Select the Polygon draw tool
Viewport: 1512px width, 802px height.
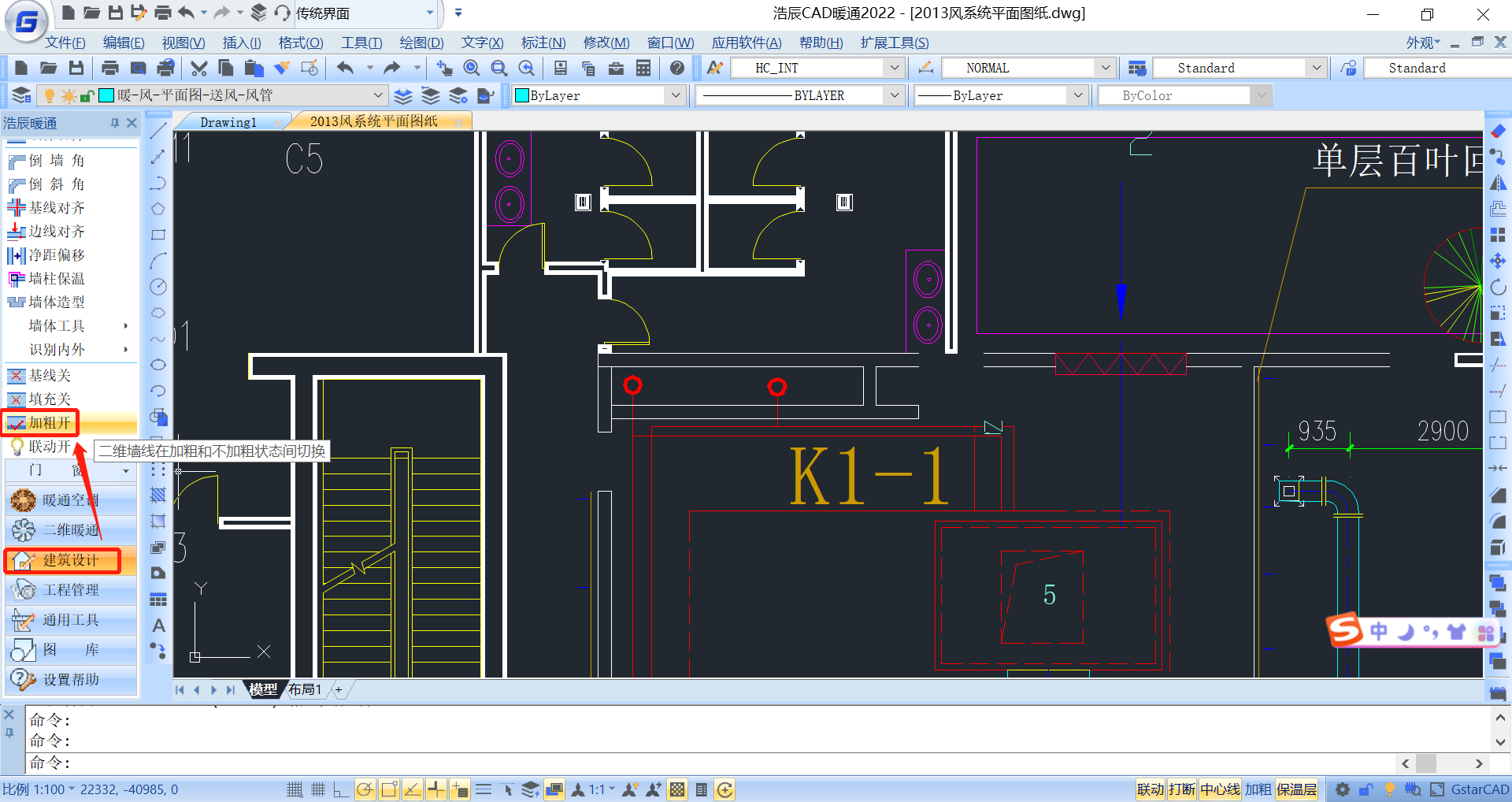pos(158,209)
